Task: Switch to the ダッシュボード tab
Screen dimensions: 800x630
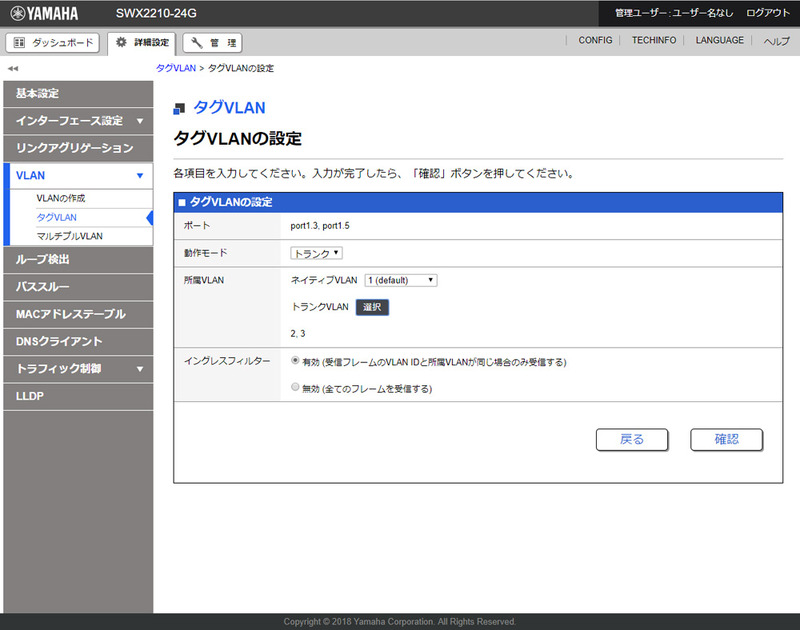Action: tap(52, 42)
